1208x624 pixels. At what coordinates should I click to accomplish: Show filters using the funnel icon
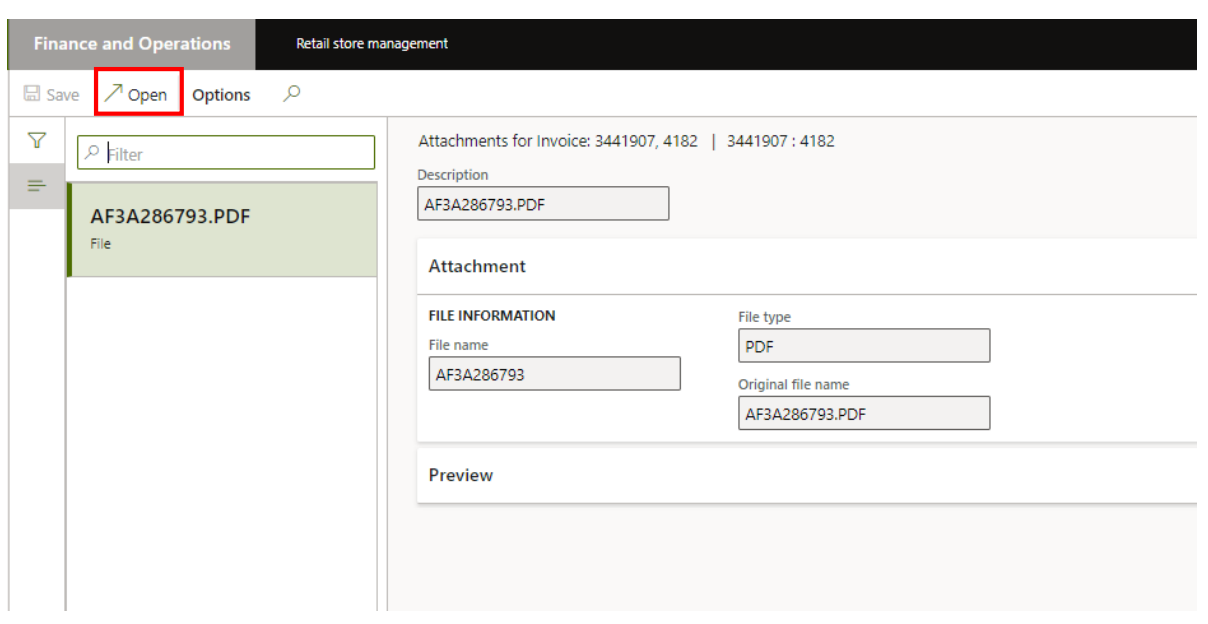(x=37, y=141)
